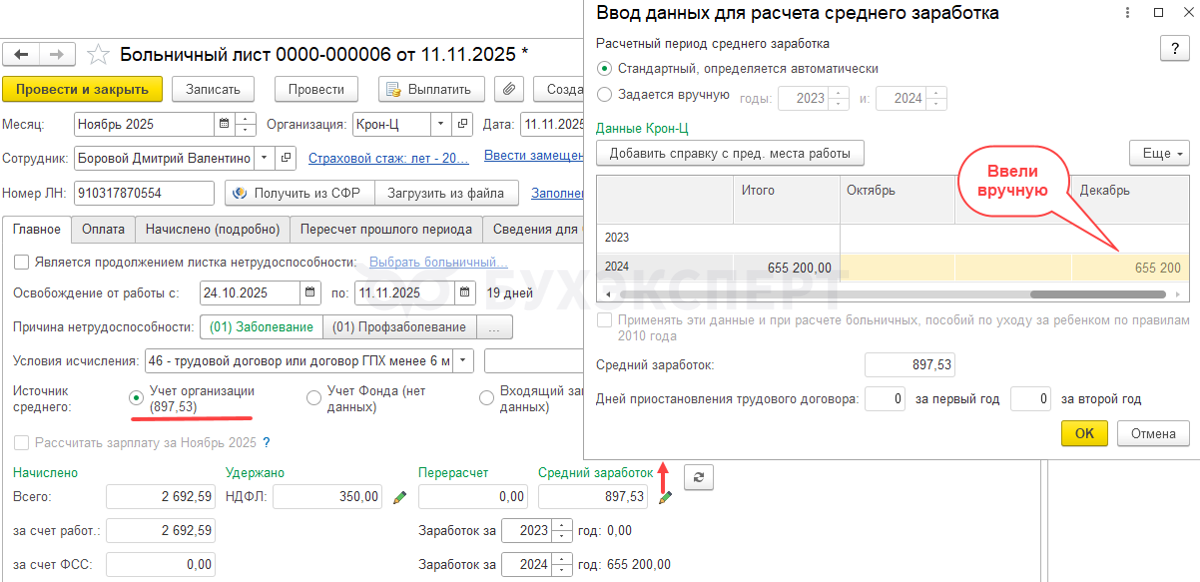Add document to favorites with star icon
The height and width of the screenshot is (582, 1200).
click(98, 54)
